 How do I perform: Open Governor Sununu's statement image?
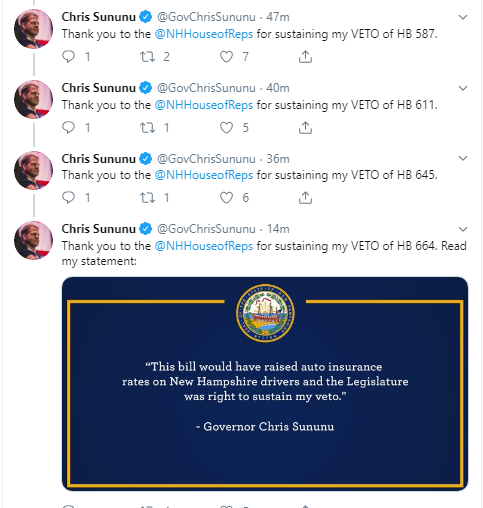click(265, 383)
